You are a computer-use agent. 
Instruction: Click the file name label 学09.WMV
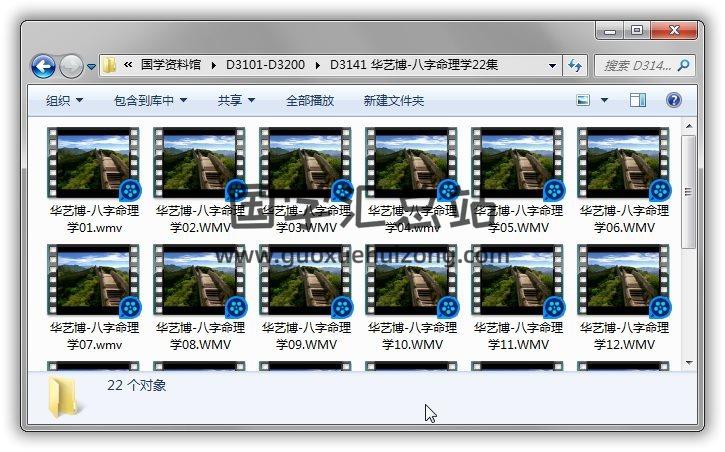click(x=306, y=344)
